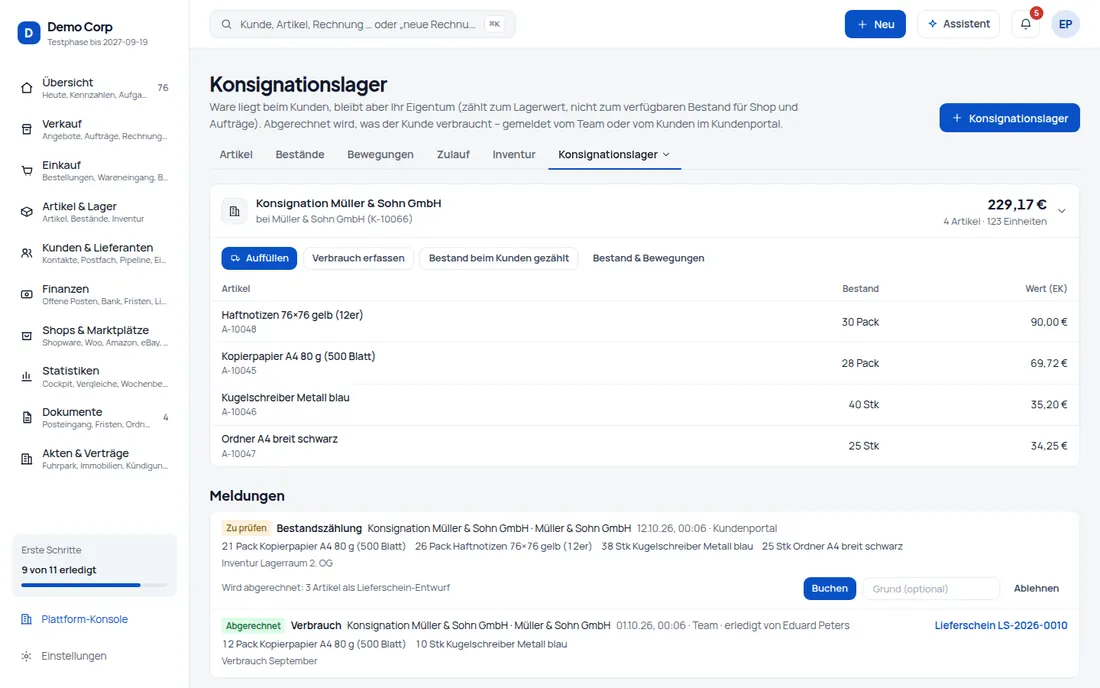Open the Erste Schritte card

[94, 565]
